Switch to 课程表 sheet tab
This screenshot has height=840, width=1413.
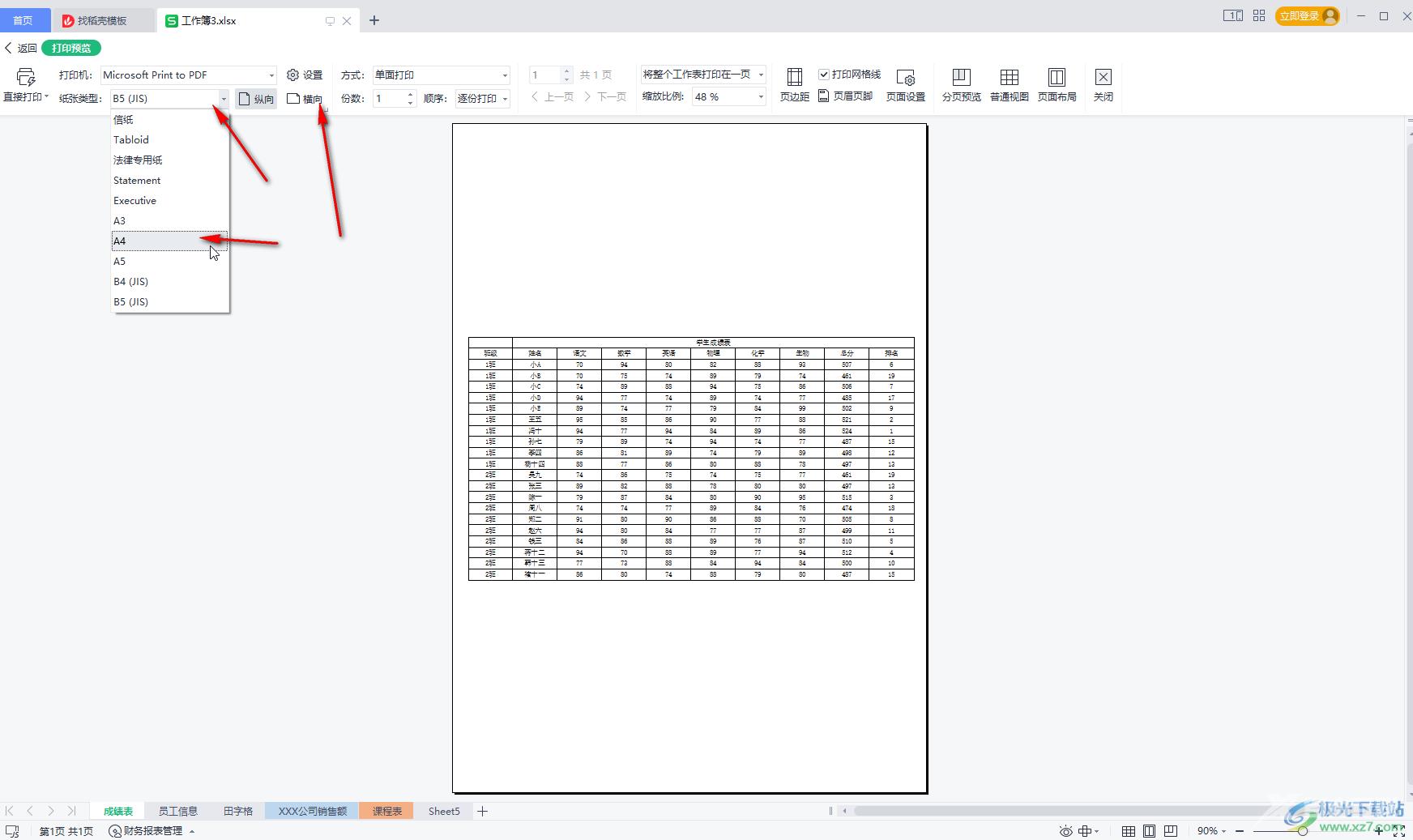tap(386, 811)
